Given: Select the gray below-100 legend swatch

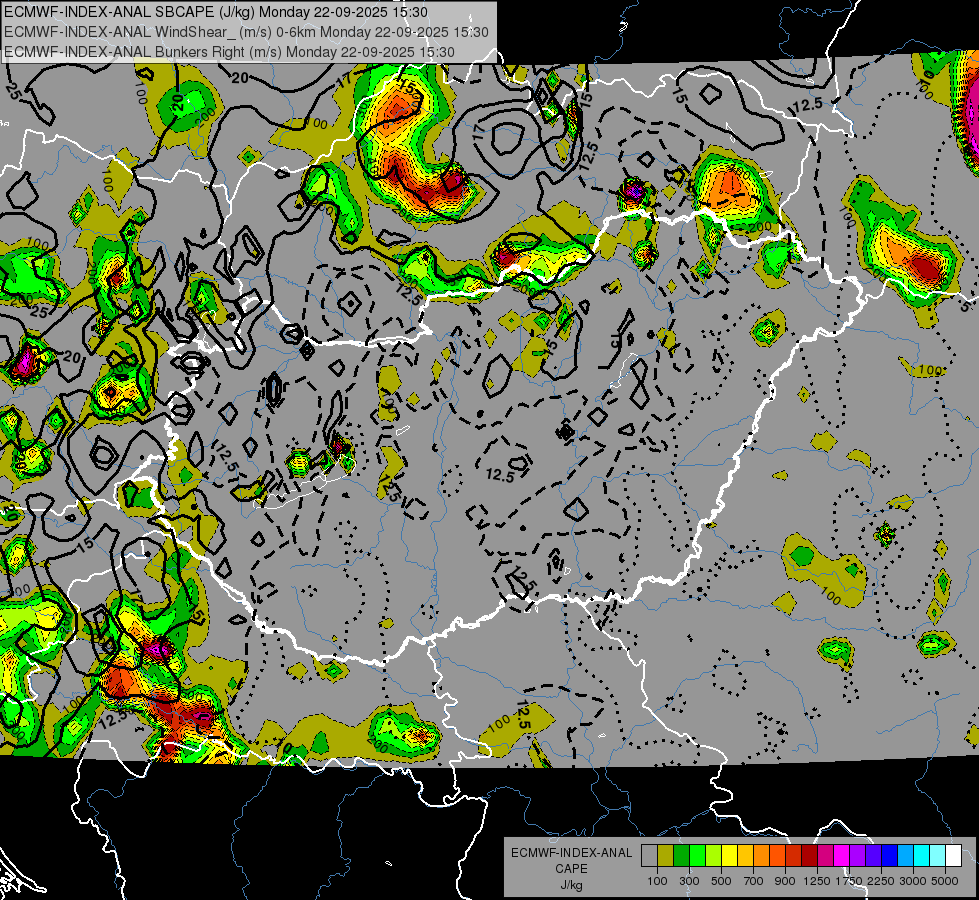Looking at the screenshot, I should pos(649,855).
